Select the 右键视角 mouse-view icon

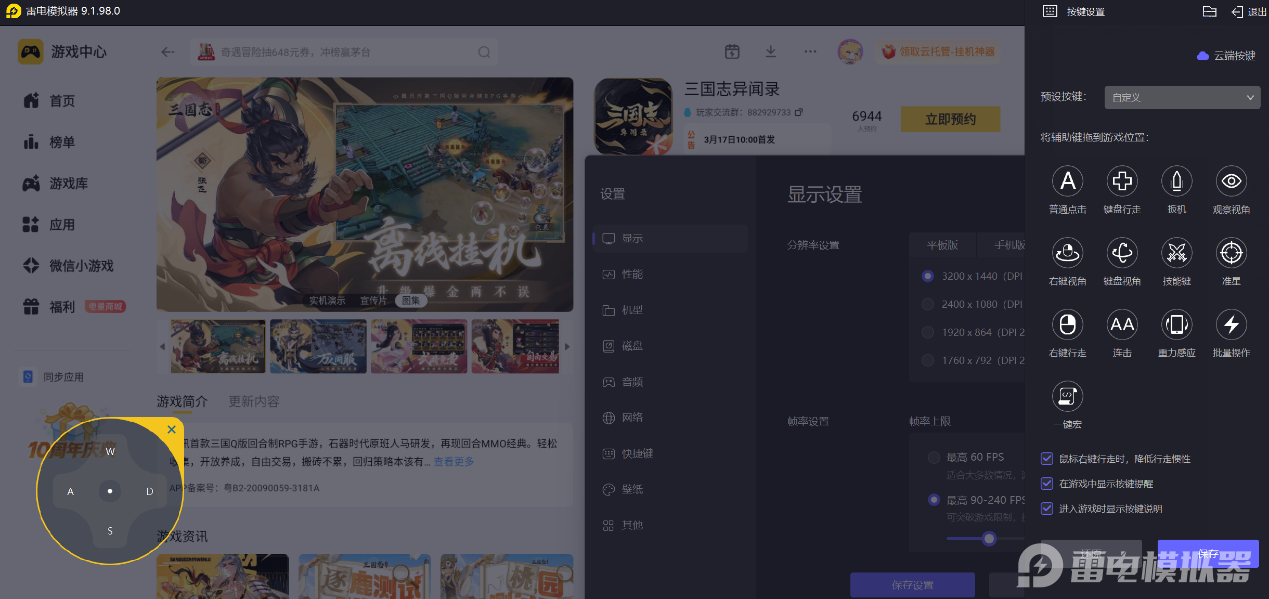click(1068, 253)
